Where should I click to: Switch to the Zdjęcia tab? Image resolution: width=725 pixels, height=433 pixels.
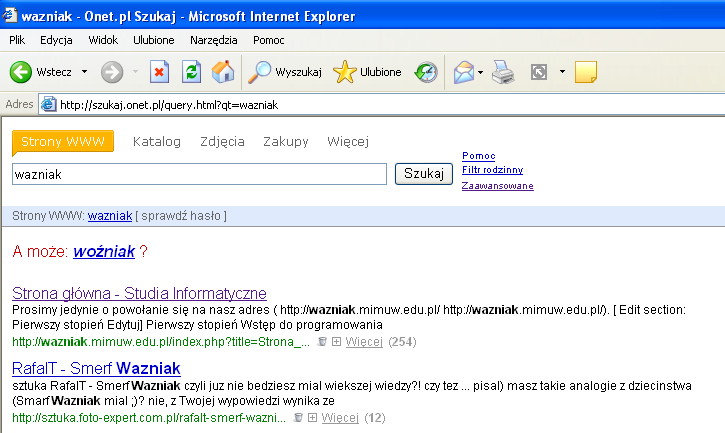coord(222,142)
